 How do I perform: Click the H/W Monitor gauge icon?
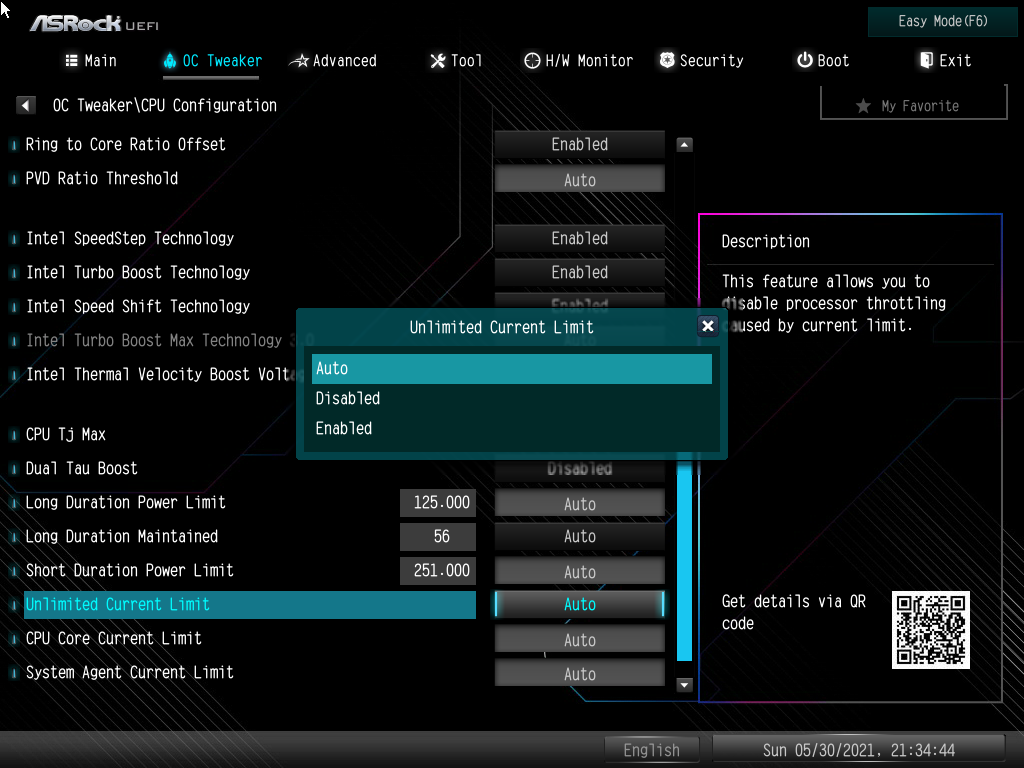point(532,61)
